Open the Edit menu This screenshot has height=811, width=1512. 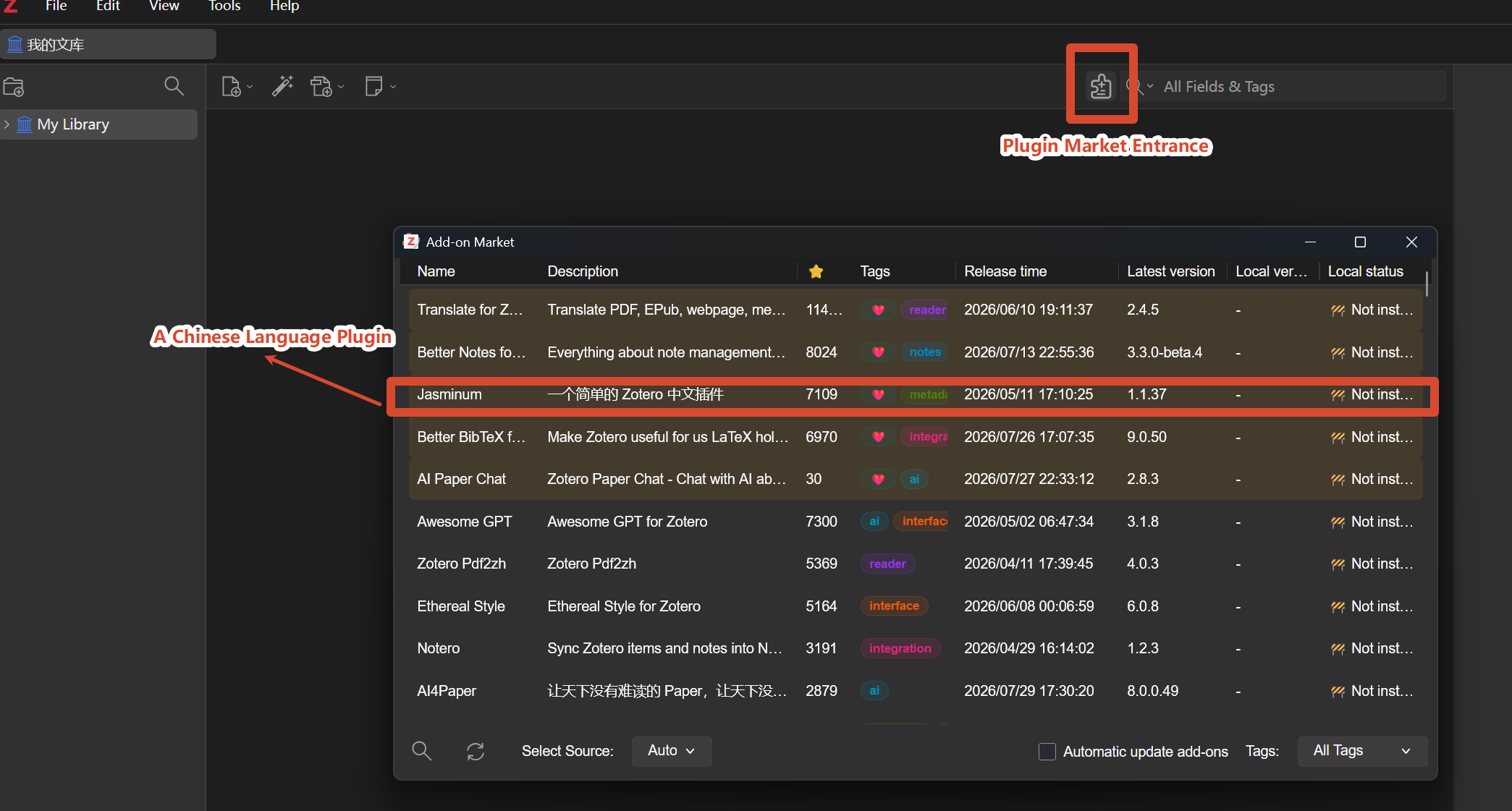(x=108, y=7)
